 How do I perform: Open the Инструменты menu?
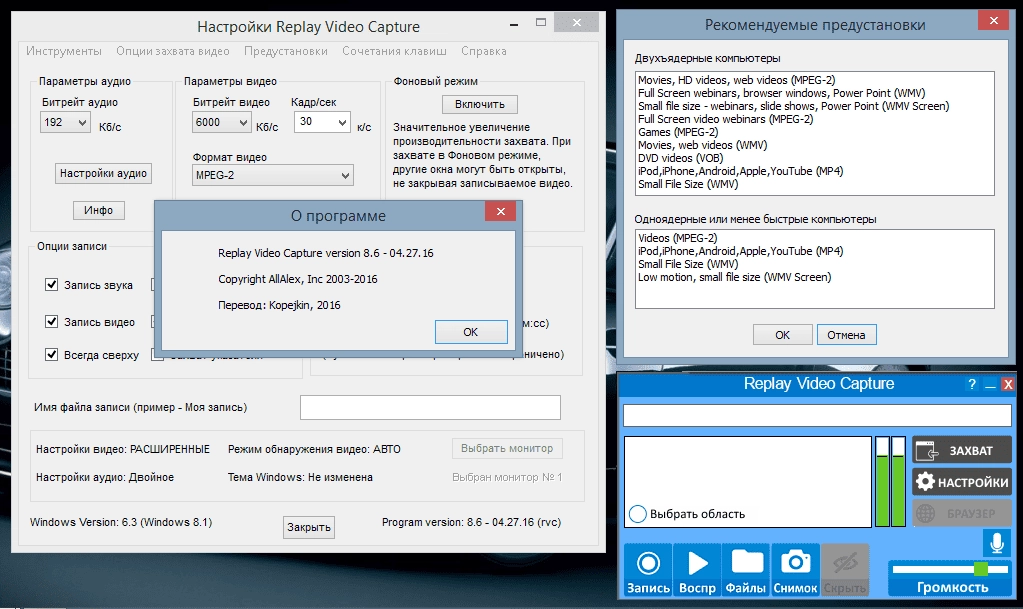click(x=64, y=51)
